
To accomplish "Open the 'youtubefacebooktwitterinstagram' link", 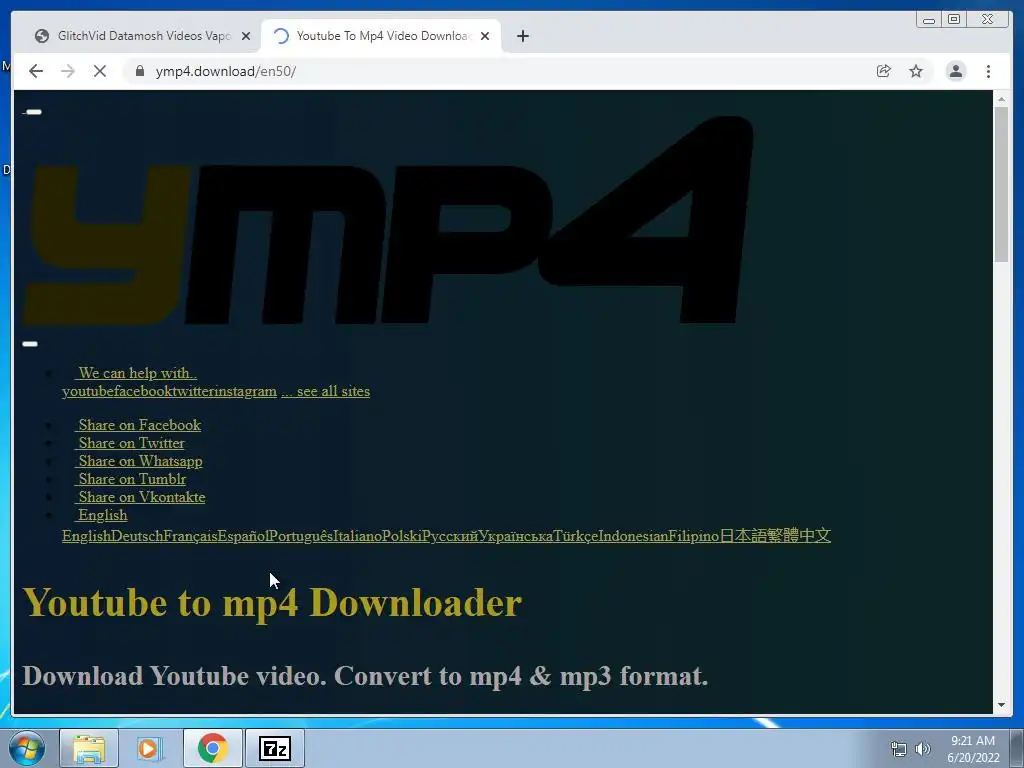I will coord(169,391).
